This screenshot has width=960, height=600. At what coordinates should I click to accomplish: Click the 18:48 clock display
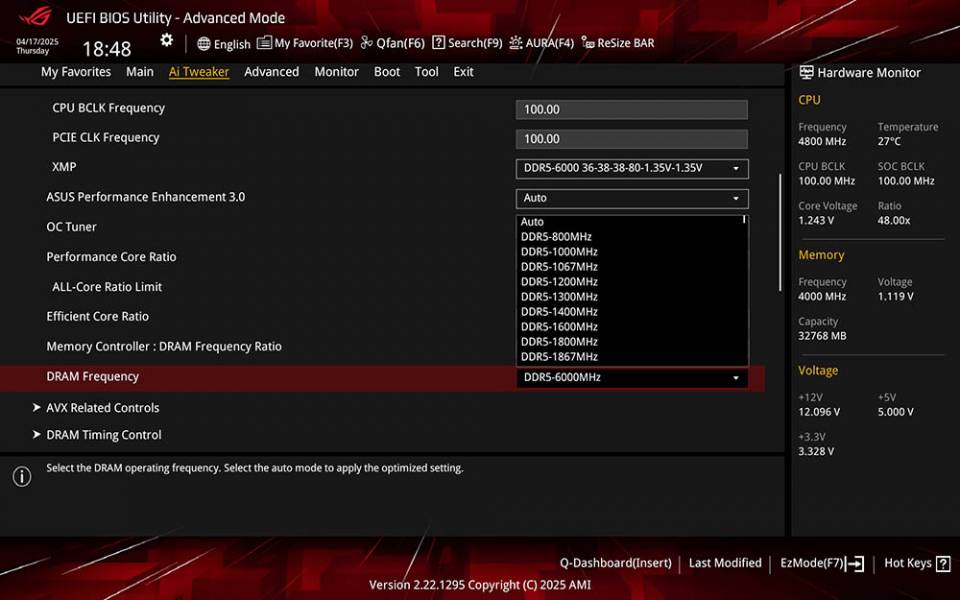(x=107, y=49)
